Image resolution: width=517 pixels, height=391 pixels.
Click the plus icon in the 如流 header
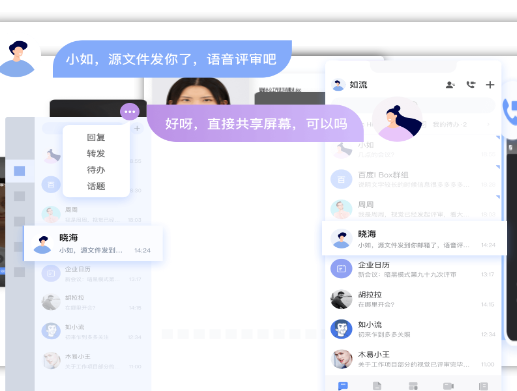click(490, 85)
